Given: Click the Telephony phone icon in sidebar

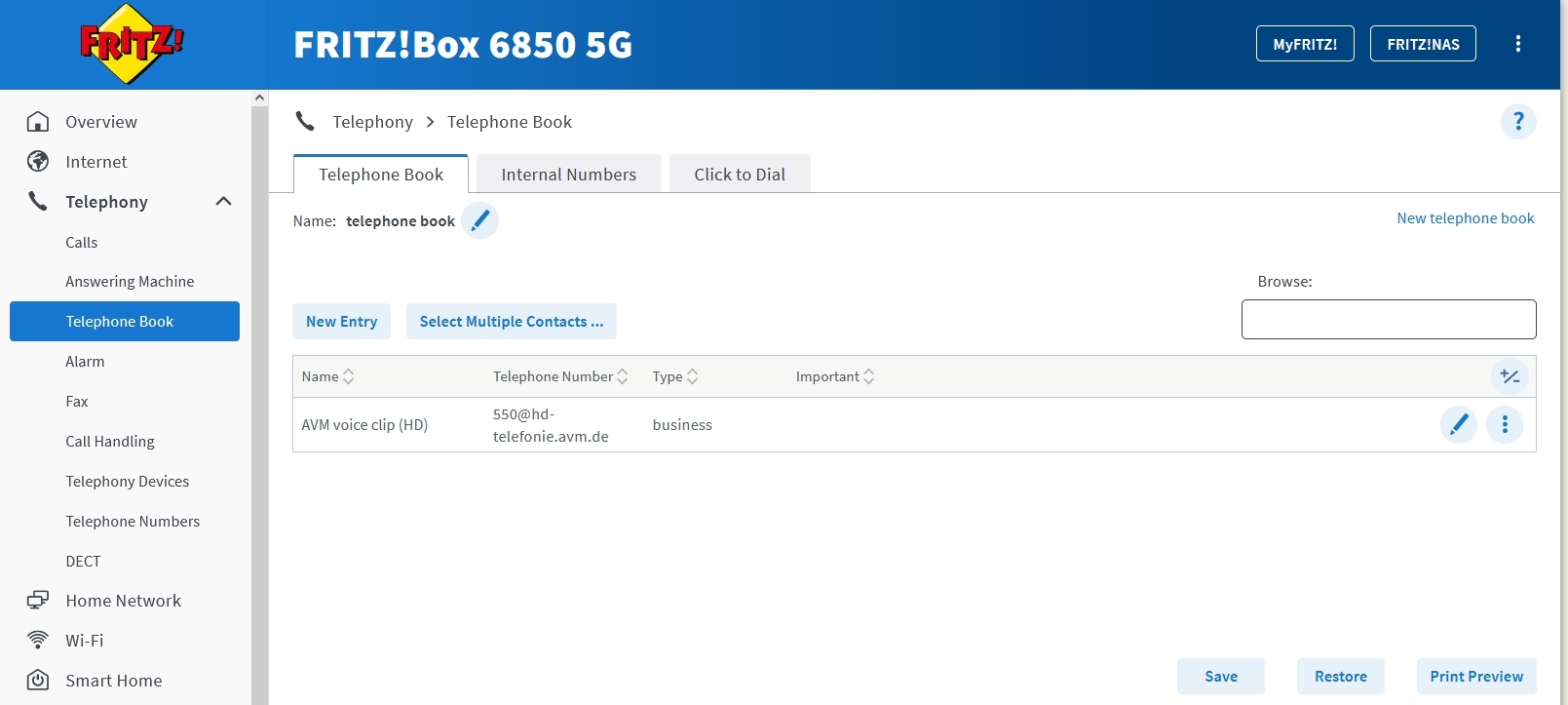Looking at the screenshot, I should 38,202.
